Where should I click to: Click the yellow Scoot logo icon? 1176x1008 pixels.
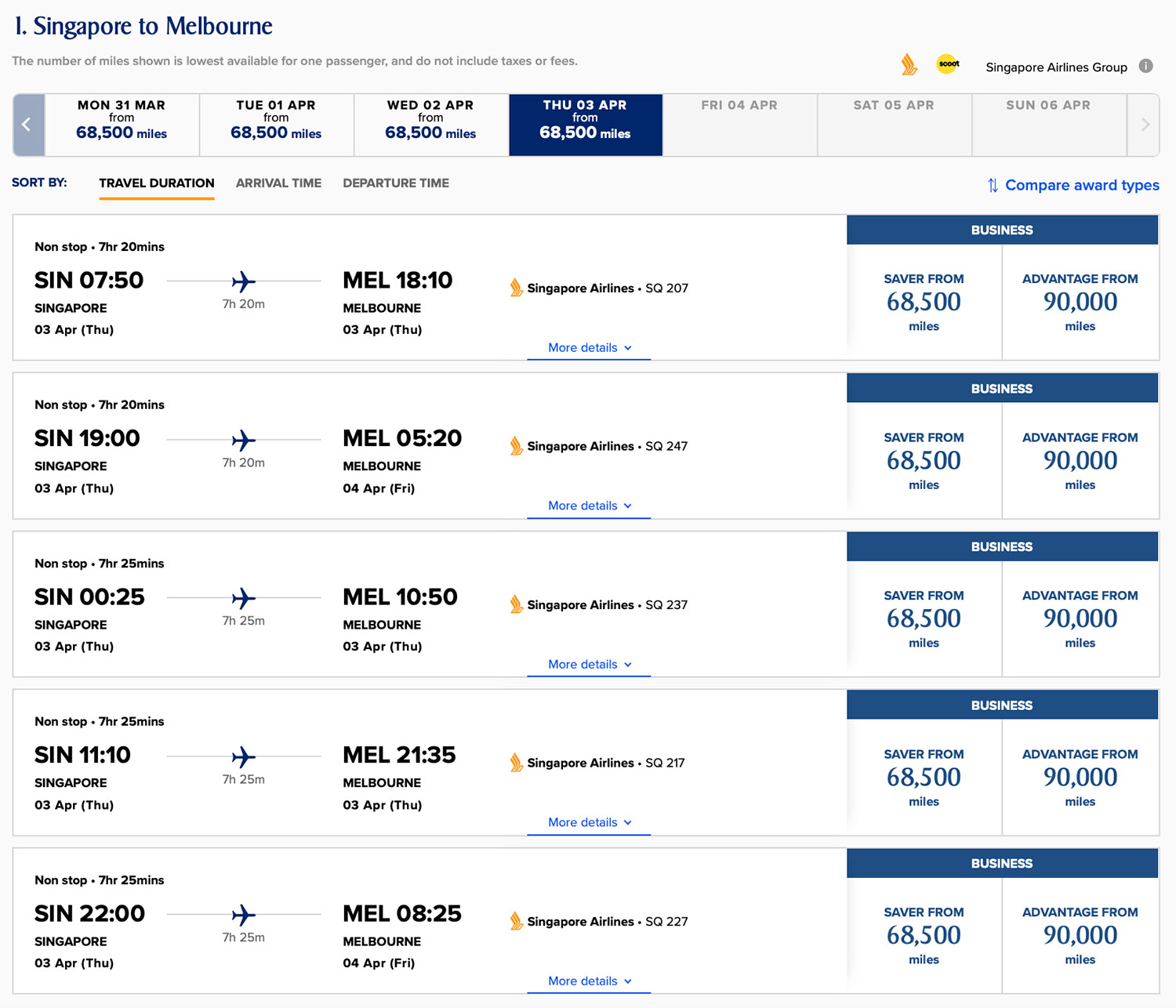tap(948, 64)
